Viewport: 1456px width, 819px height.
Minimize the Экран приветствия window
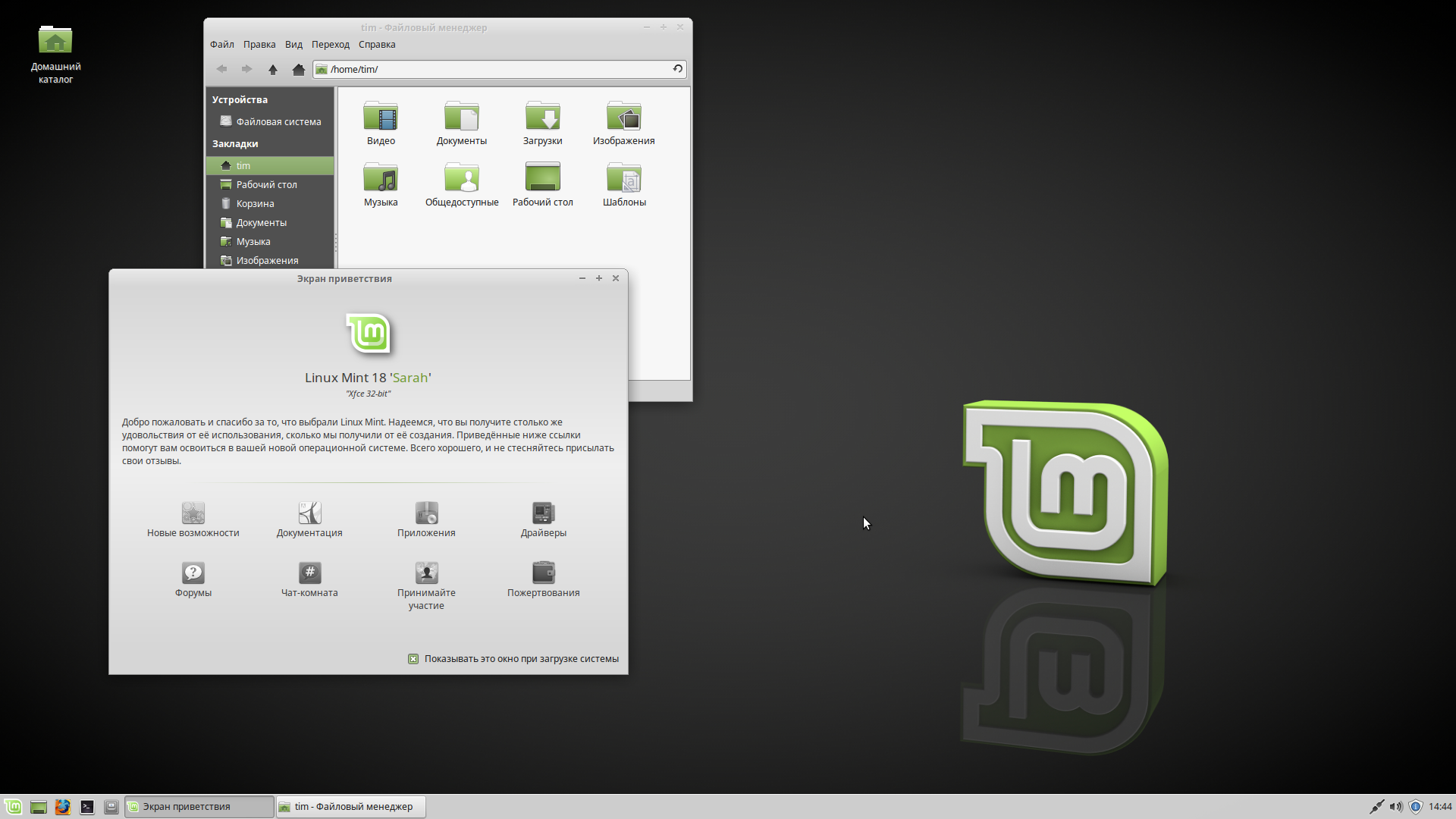tap(582, 278)
